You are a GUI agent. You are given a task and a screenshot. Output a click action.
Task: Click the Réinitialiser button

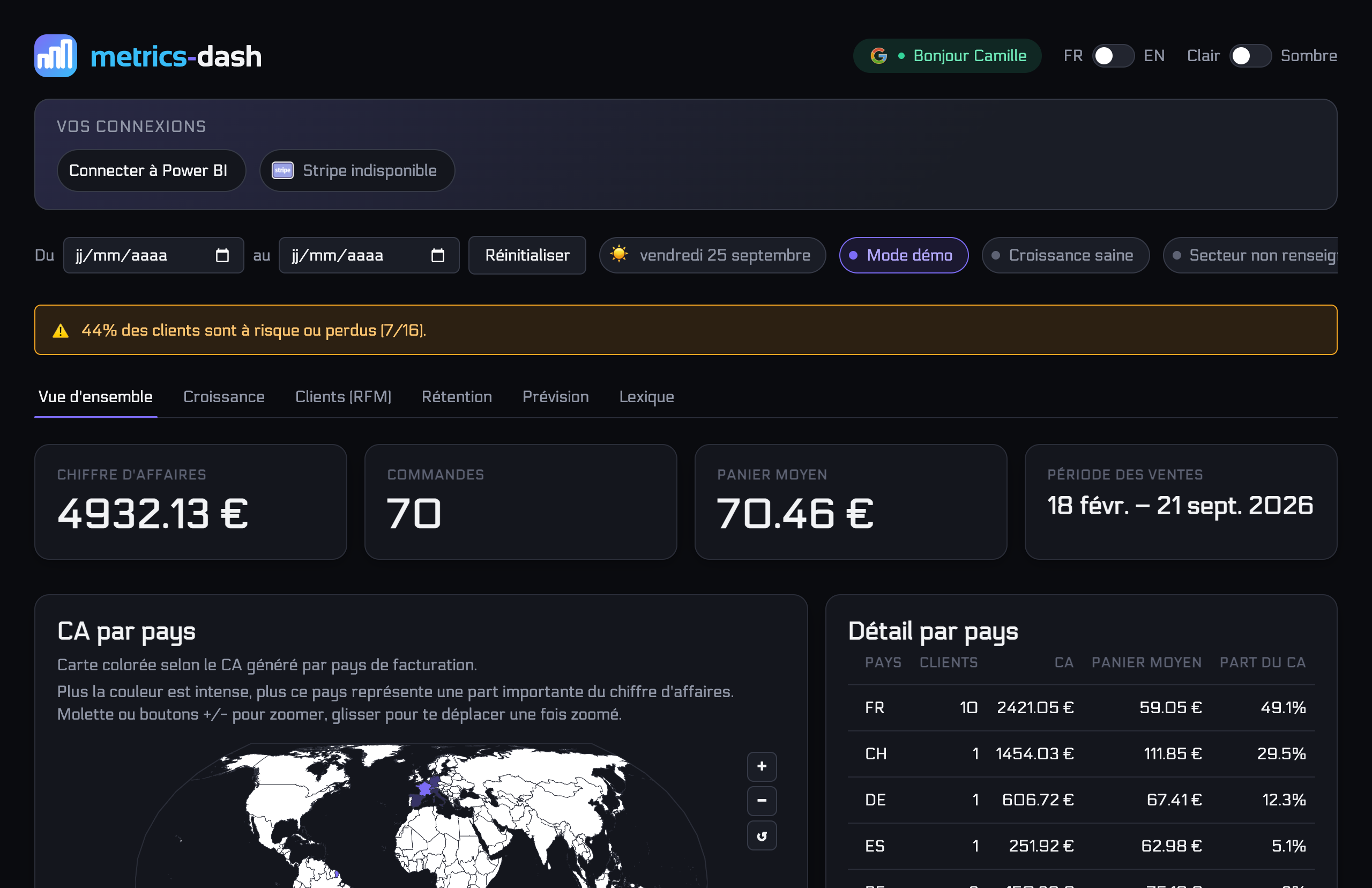527,255
